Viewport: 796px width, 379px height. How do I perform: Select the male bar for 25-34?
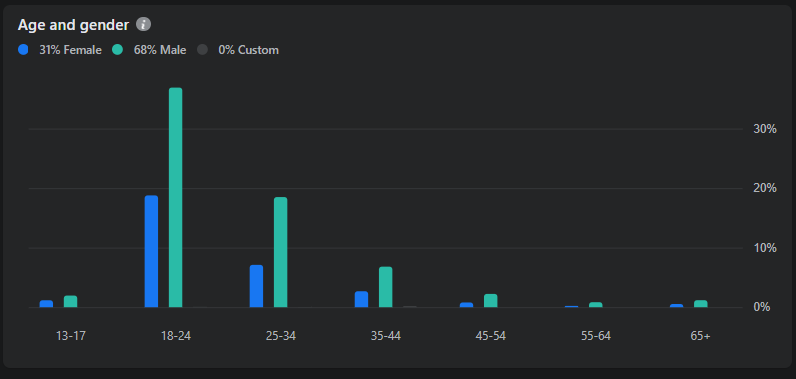click(x=281, y=252)
